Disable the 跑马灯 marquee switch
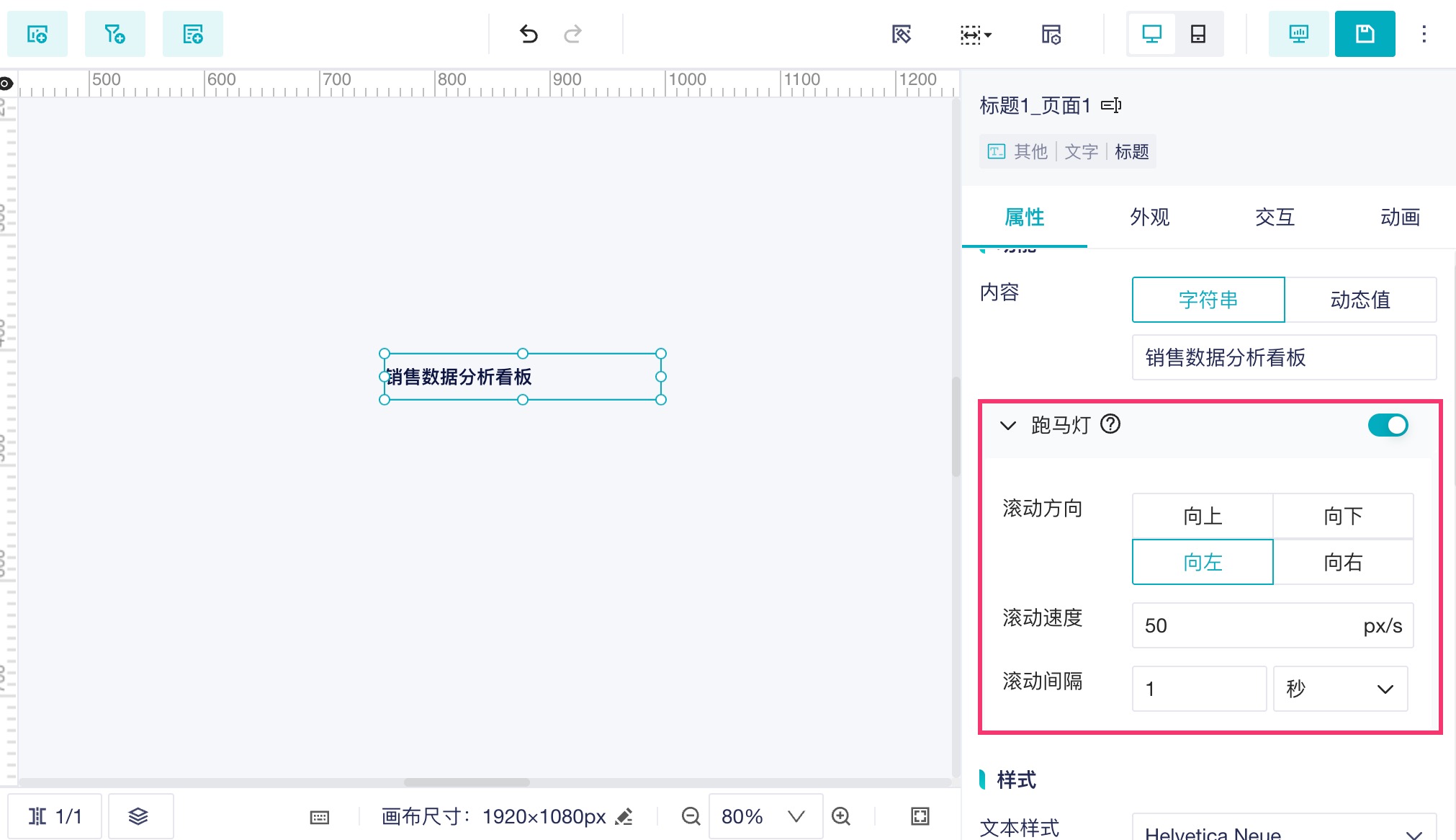 point(1388,425)
